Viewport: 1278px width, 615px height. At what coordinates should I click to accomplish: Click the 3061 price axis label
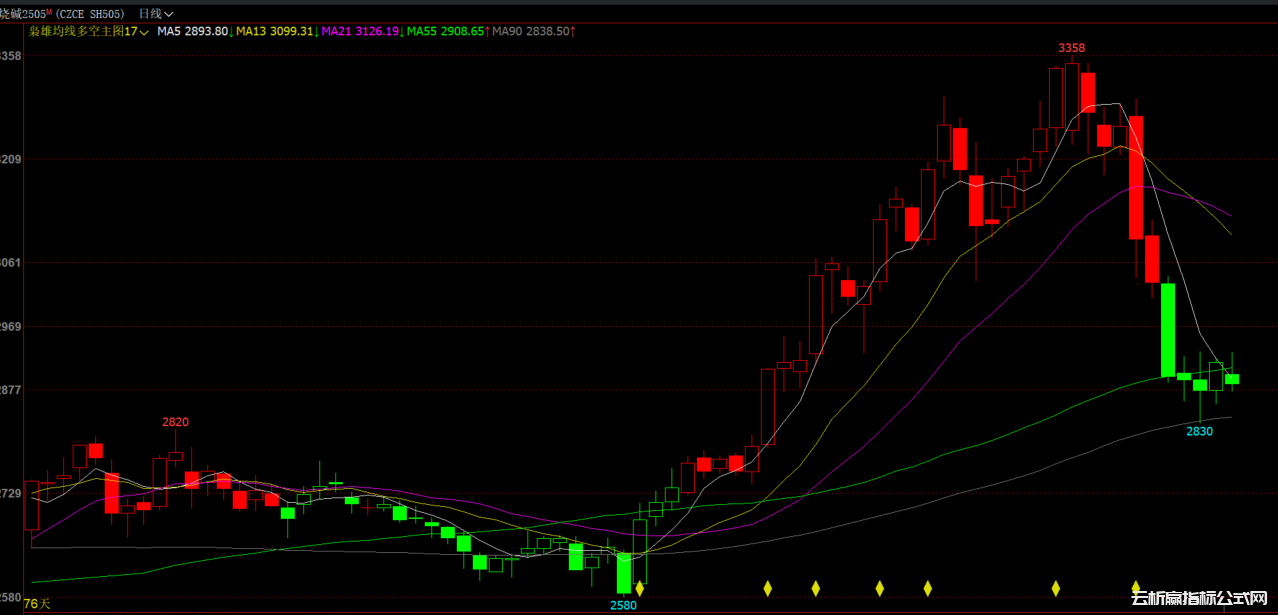[x=11, y=263]
